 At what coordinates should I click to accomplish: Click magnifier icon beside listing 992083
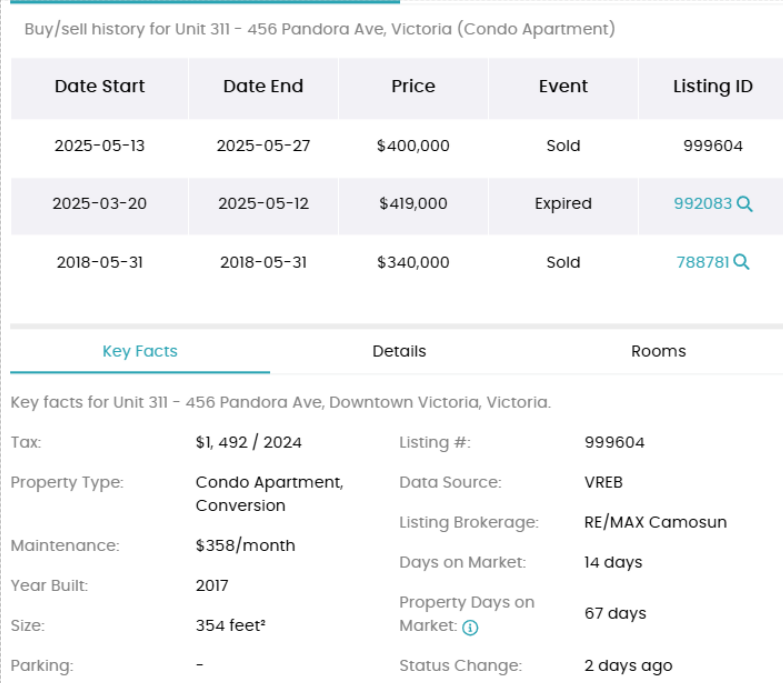pos(745,204)
